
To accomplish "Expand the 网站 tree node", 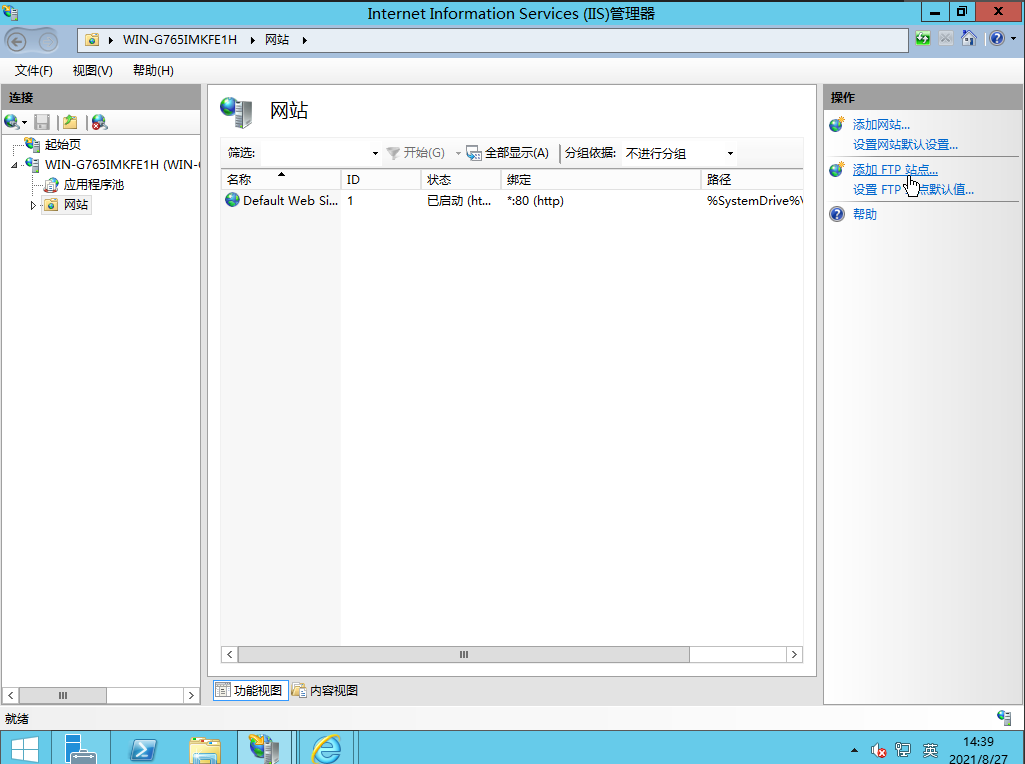I will [x=33, y=205].
